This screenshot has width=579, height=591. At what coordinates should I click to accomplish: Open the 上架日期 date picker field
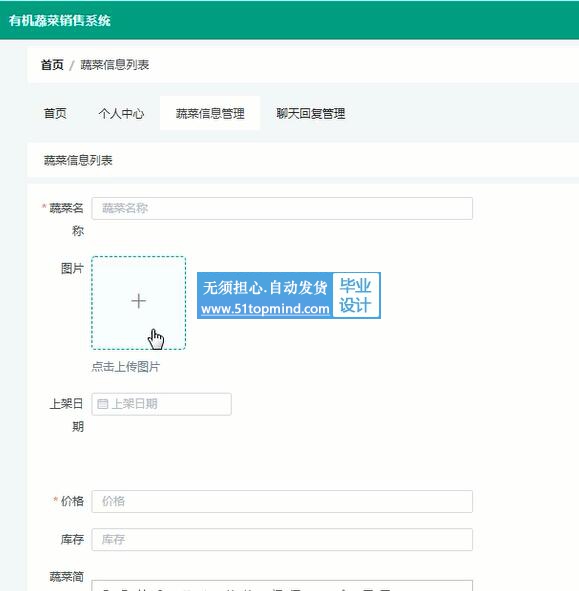point(161,404)
